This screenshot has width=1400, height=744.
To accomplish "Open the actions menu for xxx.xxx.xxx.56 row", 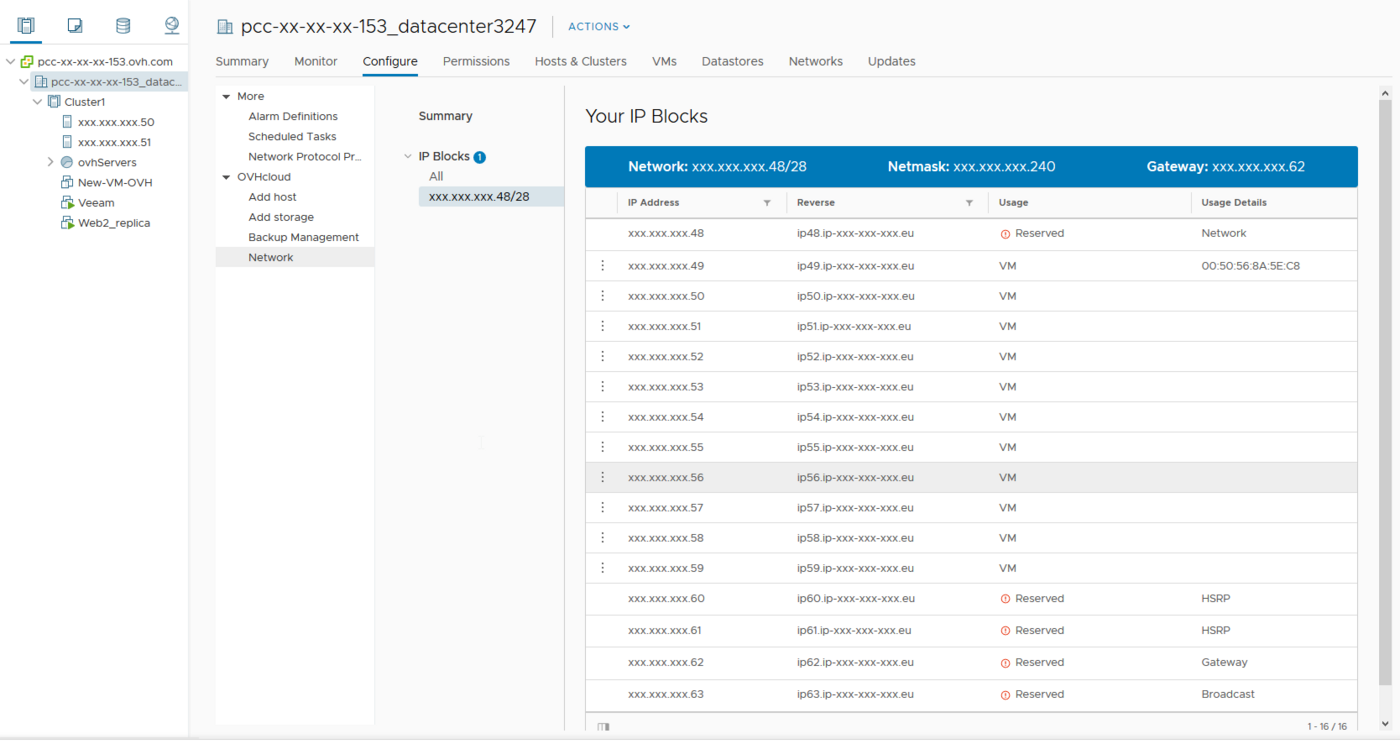I will coord(602,477).
